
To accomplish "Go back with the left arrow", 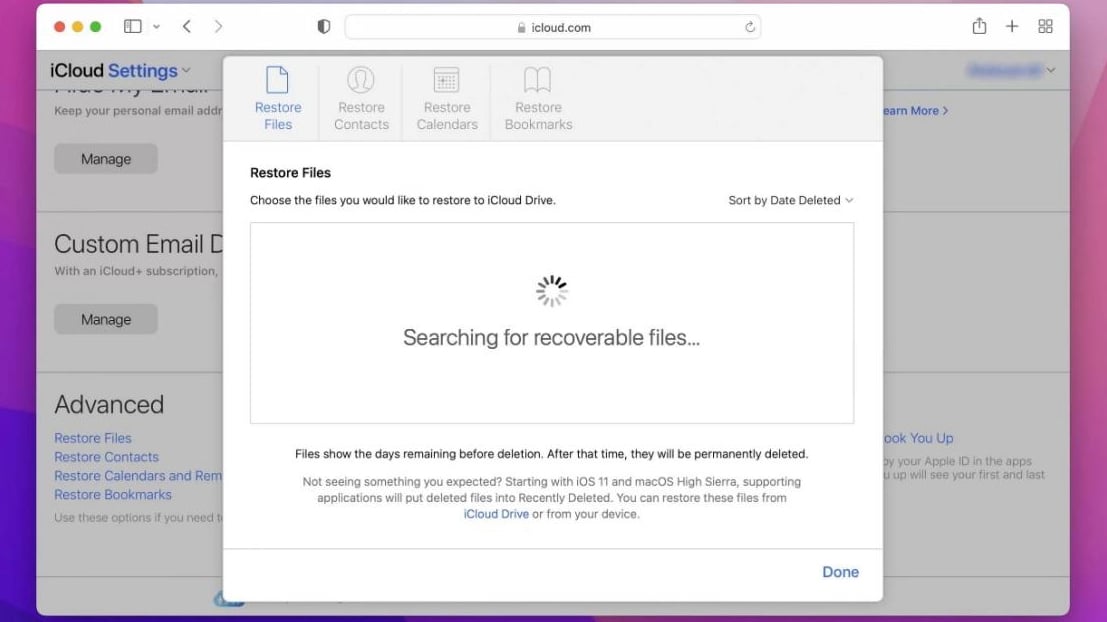I will coord(186,27).
